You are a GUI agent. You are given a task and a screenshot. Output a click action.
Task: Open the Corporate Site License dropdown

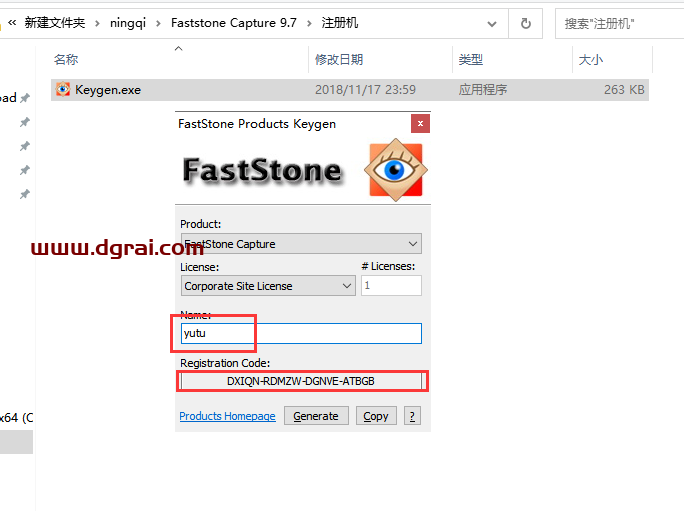click(x=268, y=286)
